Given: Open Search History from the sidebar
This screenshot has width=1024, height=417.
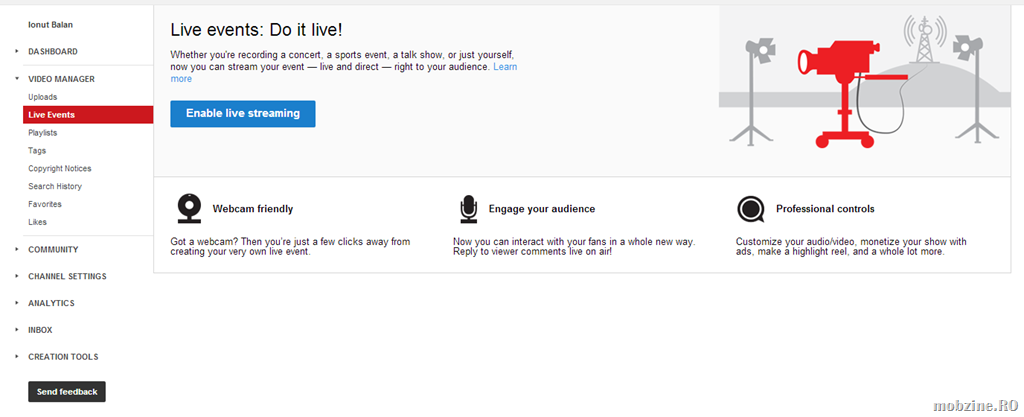Looking at the screenshot, I should click(55, 186).
